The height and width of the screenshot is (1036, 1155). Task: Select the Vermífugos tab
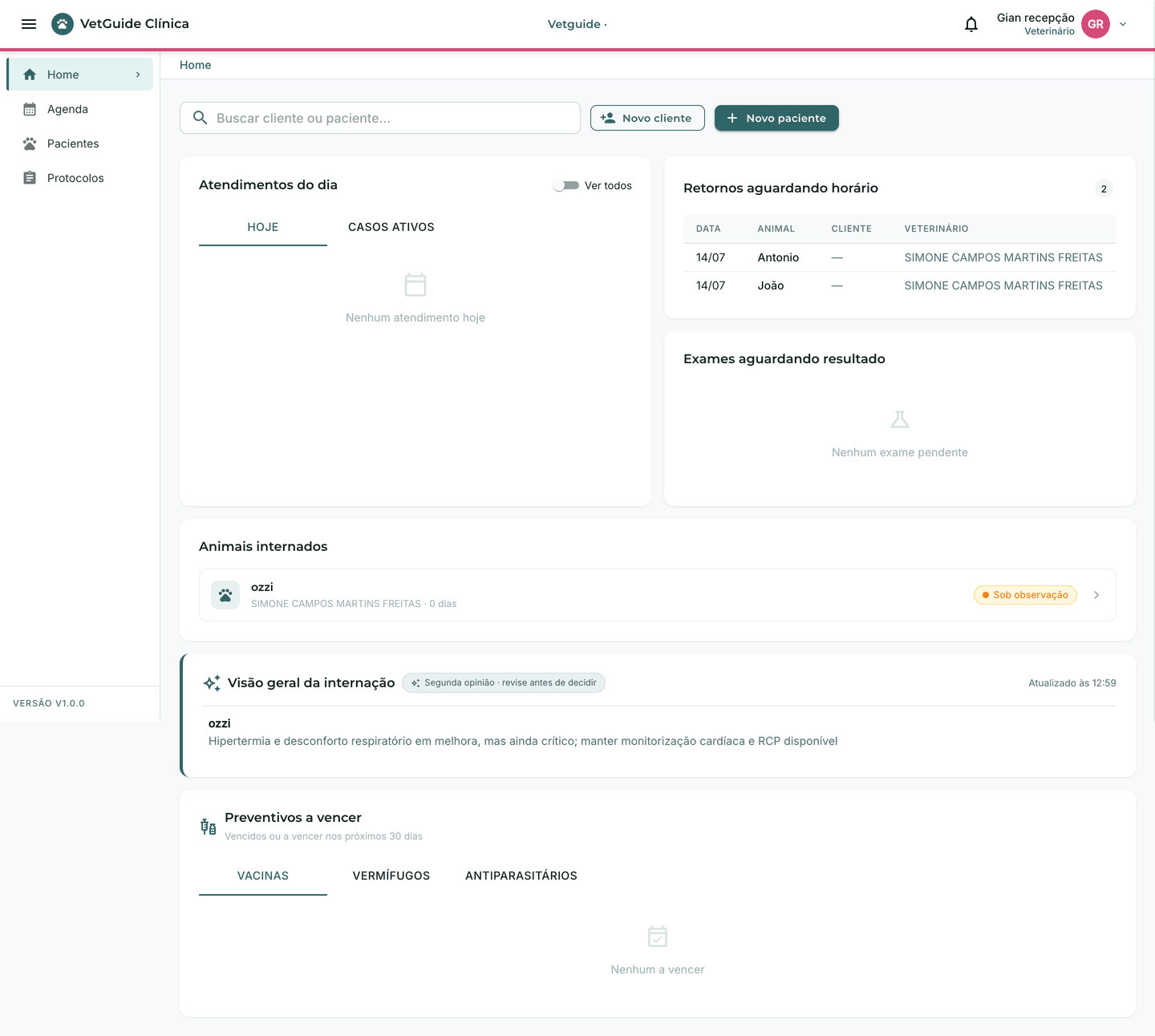click(x=391, y=876)
